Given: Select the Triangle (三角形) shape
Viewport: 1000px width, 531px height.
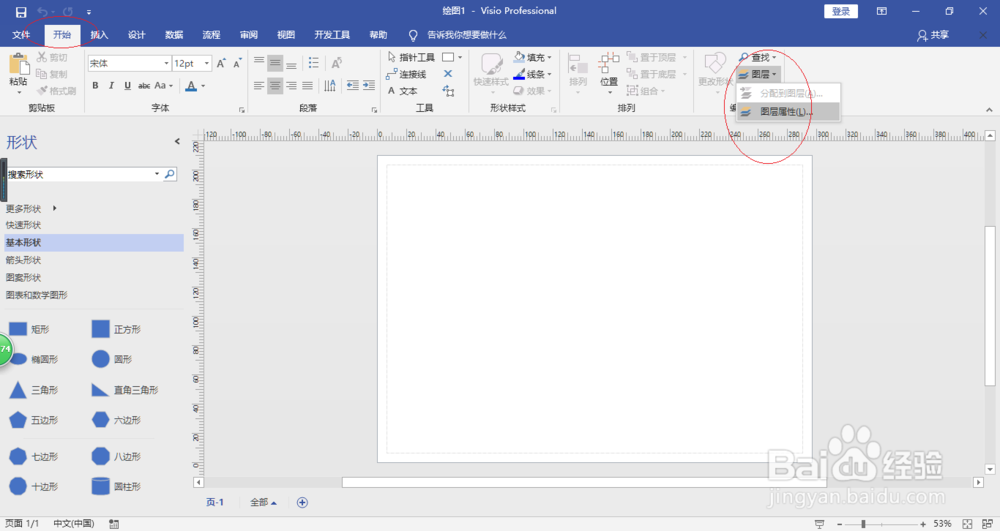Looking at the screenshot, I should (x=33, y=389).
